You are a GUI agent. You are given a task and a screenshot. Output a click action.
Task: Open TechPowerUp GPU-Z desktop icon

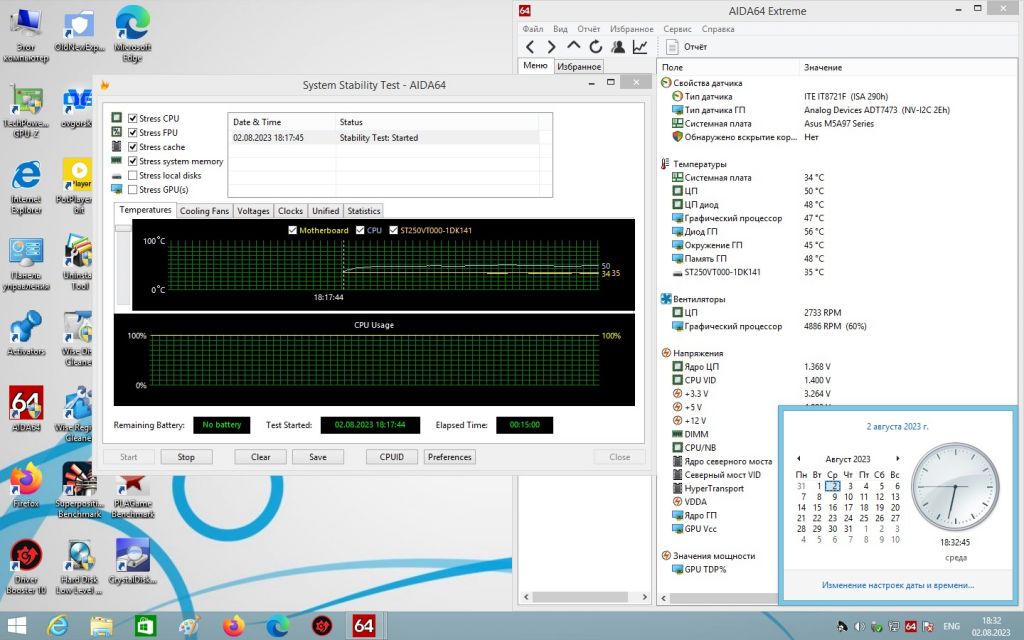pos(26,111)
